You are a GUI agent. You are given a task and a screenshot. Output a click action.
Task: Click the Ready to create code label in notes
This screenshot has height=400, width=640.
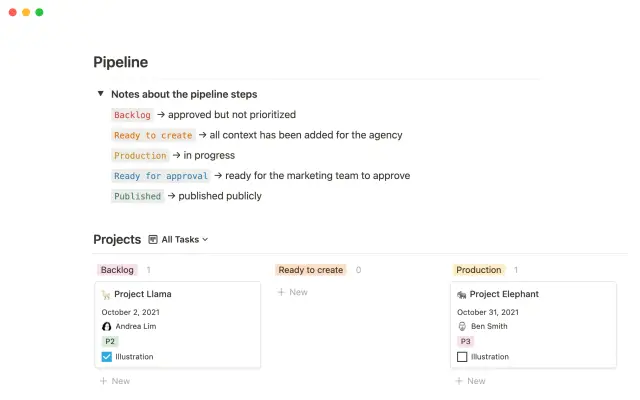pyautogui.click(x=153, y=136)
